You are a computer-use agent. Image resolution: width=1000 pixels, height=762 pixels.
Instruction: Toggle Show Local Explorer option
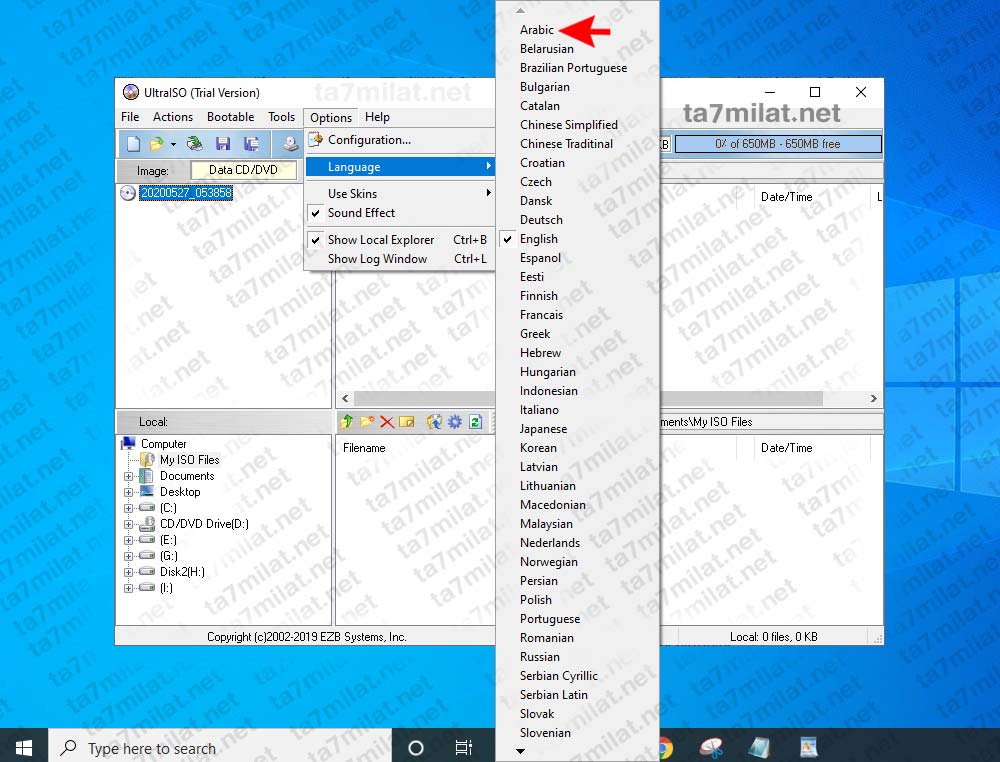point(400,240)
